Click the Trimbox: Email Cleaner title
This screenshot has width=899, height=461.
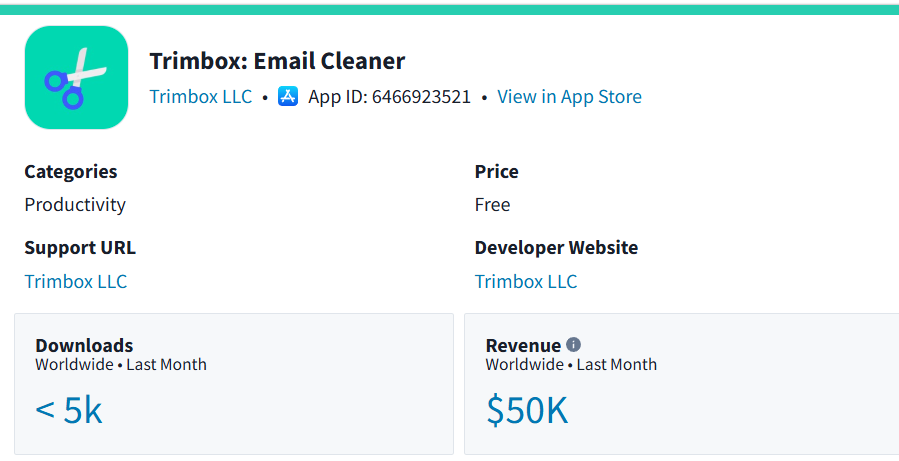coord(277,61)
